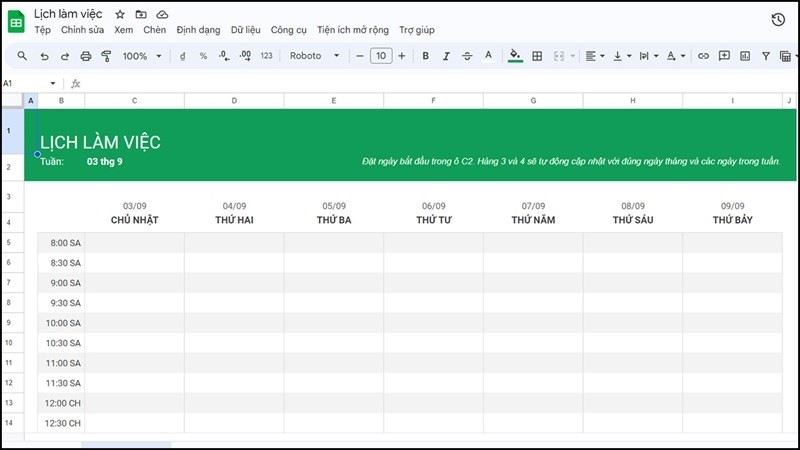
Task: Open the 100% zoom dropdown
Action: (141, 56)
